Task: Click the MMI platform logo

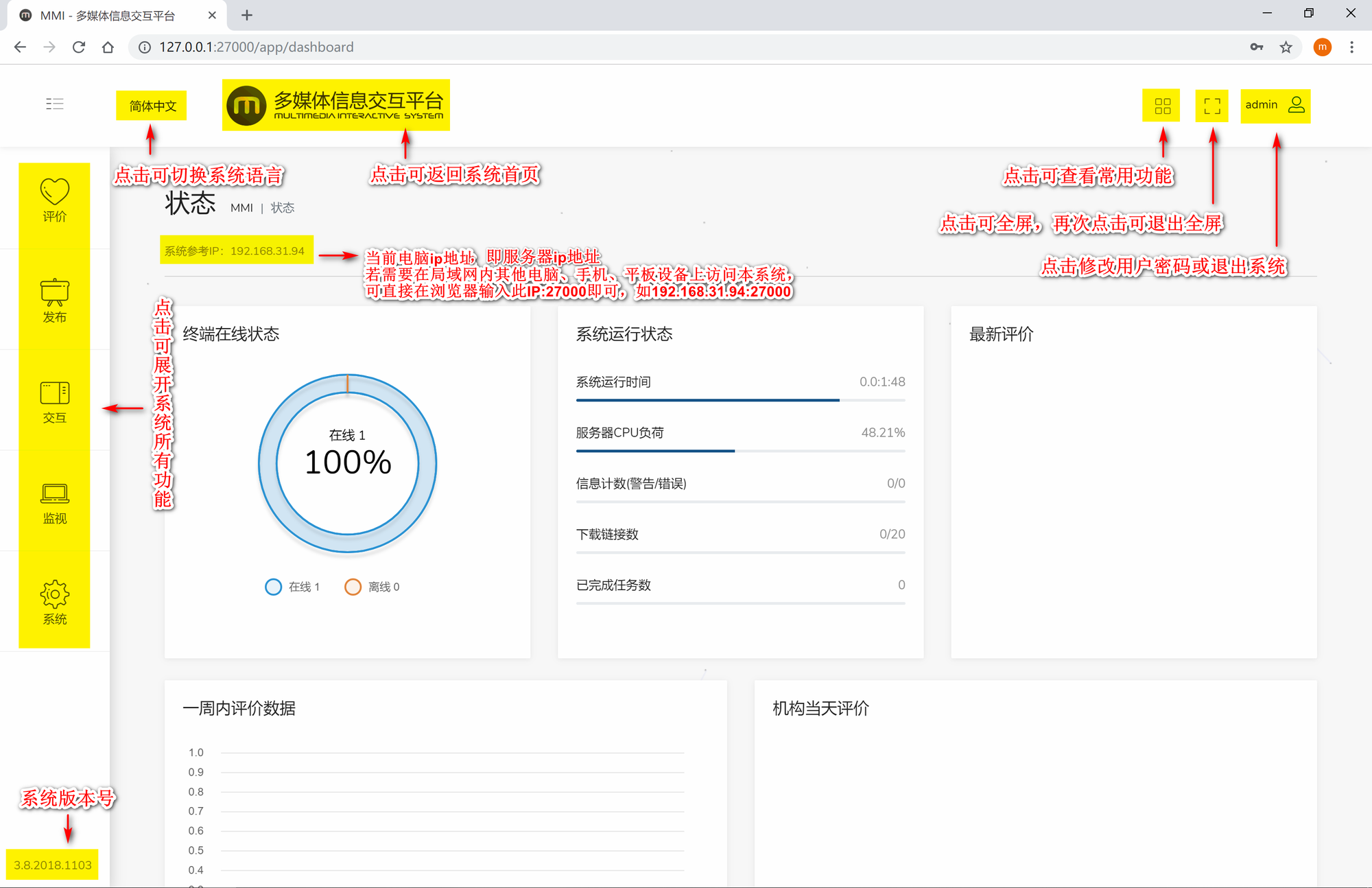Action: [x=335, y=105]
